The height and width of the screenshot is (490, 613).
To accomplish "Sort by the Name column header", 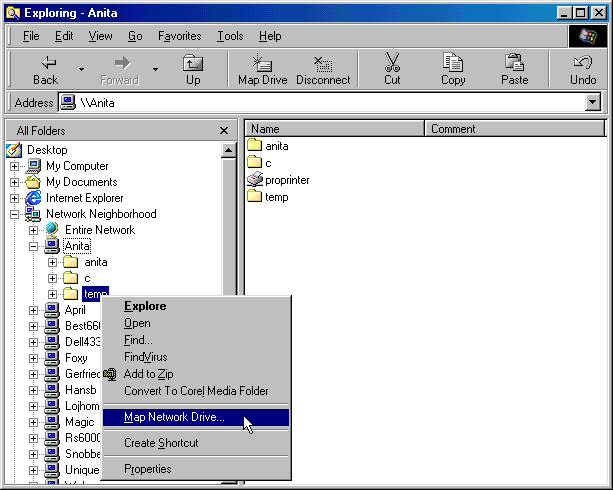I will tap(335, 129).
